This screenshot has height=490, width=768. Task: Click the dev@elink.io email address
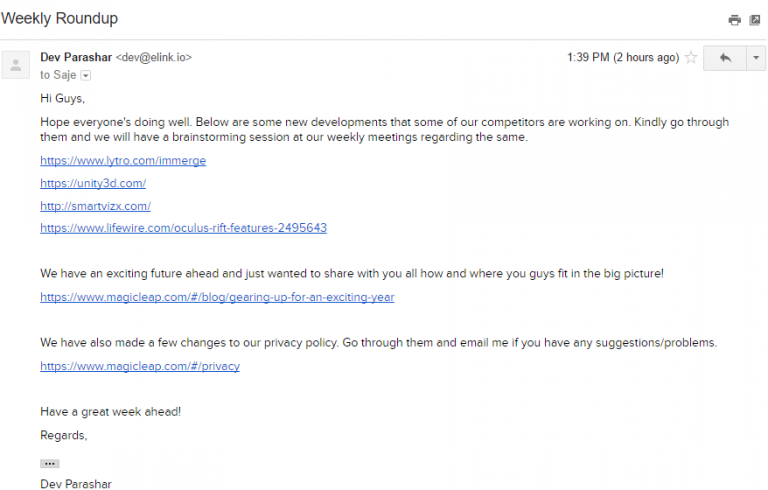tap(154, 57)
